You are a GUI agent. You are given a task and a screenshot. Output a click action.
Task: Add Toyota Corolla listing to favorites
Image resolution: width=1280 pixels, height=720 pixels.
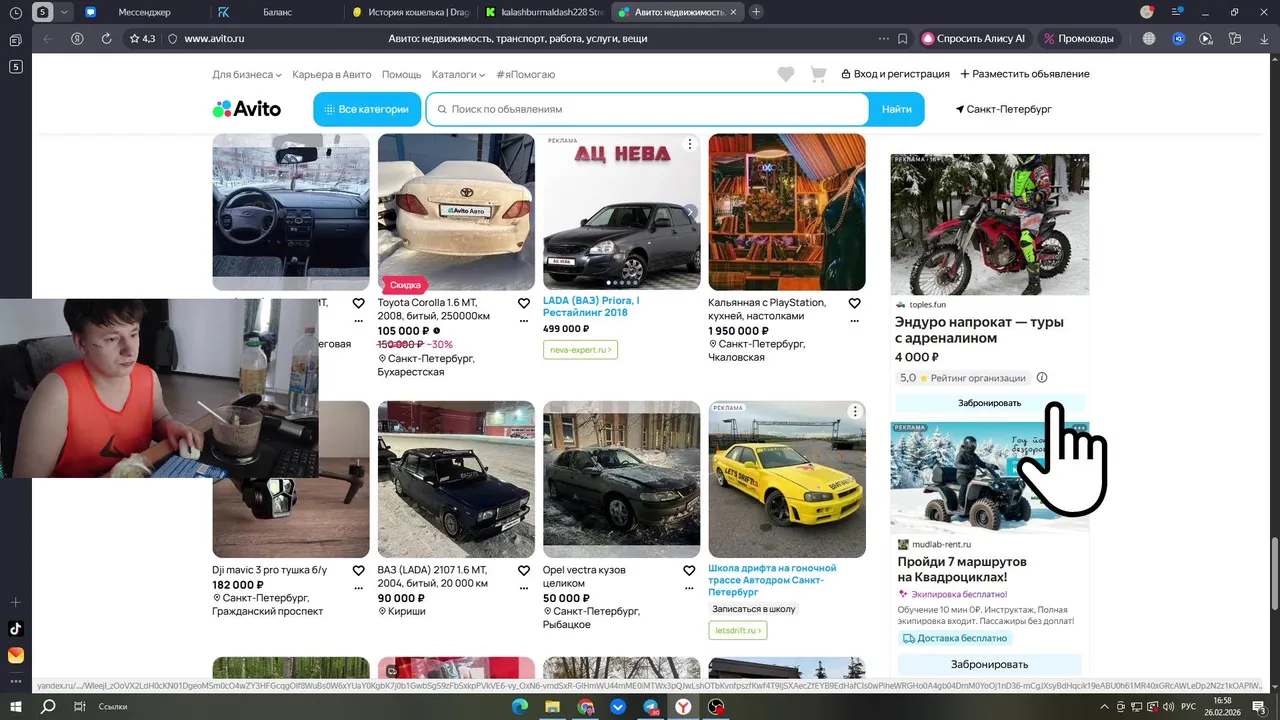coord(524,303)
